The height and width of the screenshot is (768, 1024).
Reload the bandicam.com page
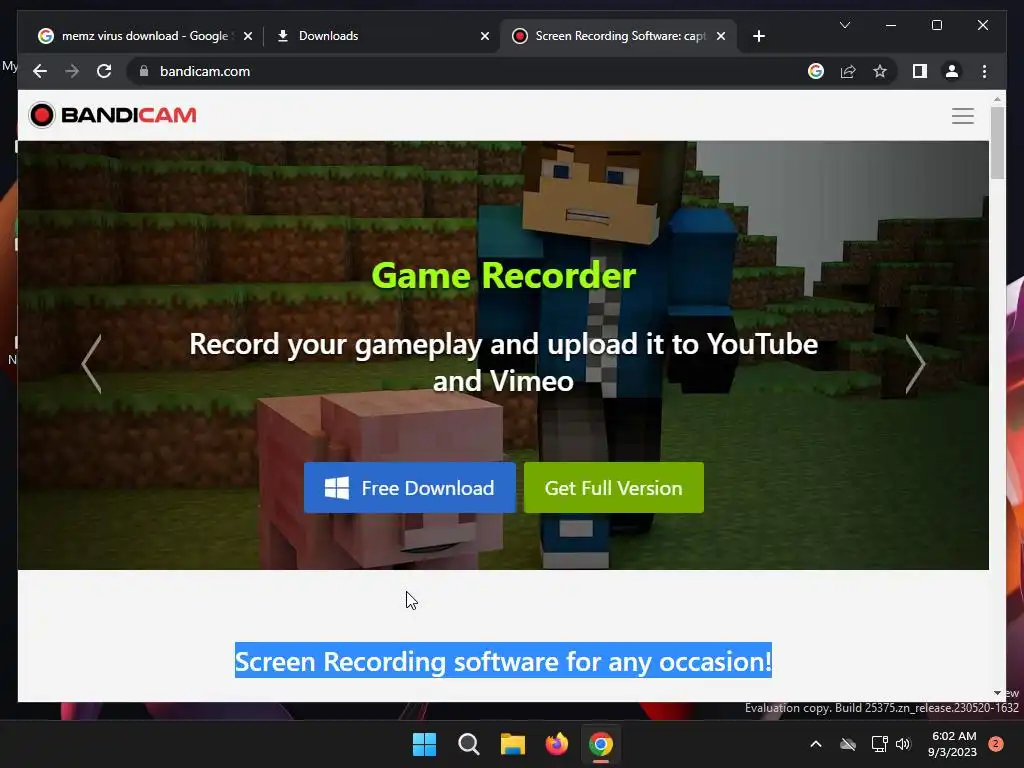click(x=104, y=71)
